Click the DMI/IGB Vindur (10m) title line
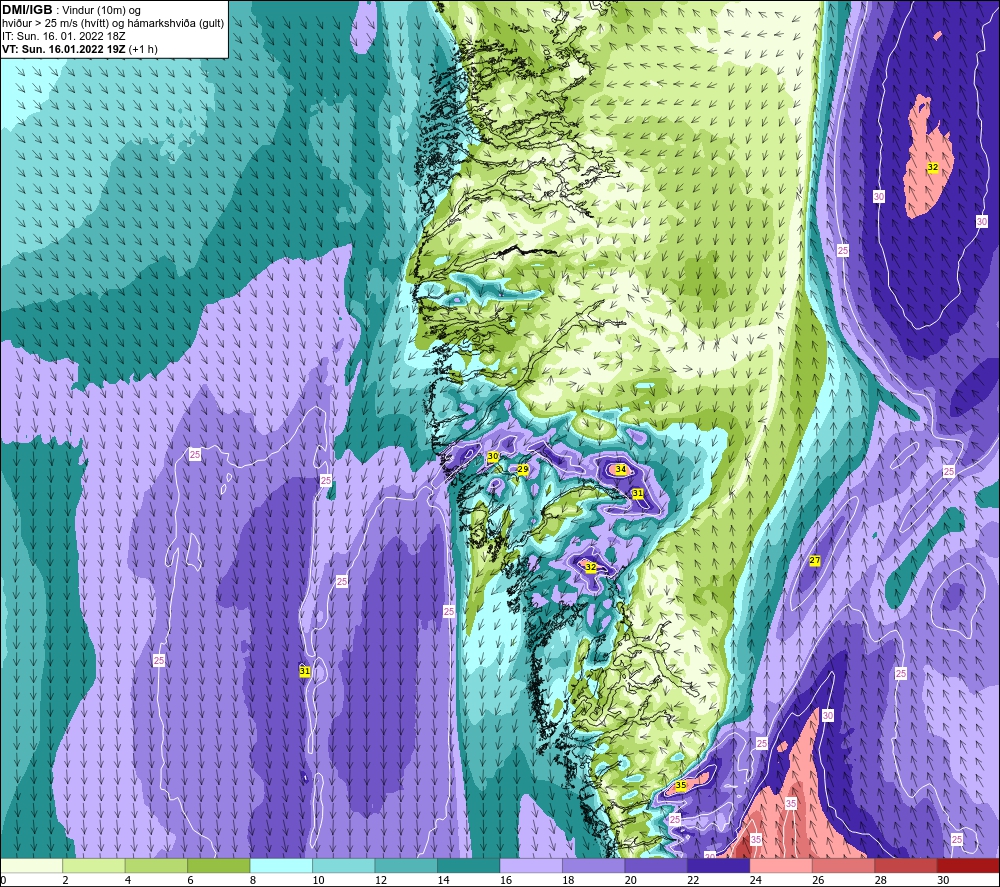Screen dimensions: 1000x887 (72, 10)
